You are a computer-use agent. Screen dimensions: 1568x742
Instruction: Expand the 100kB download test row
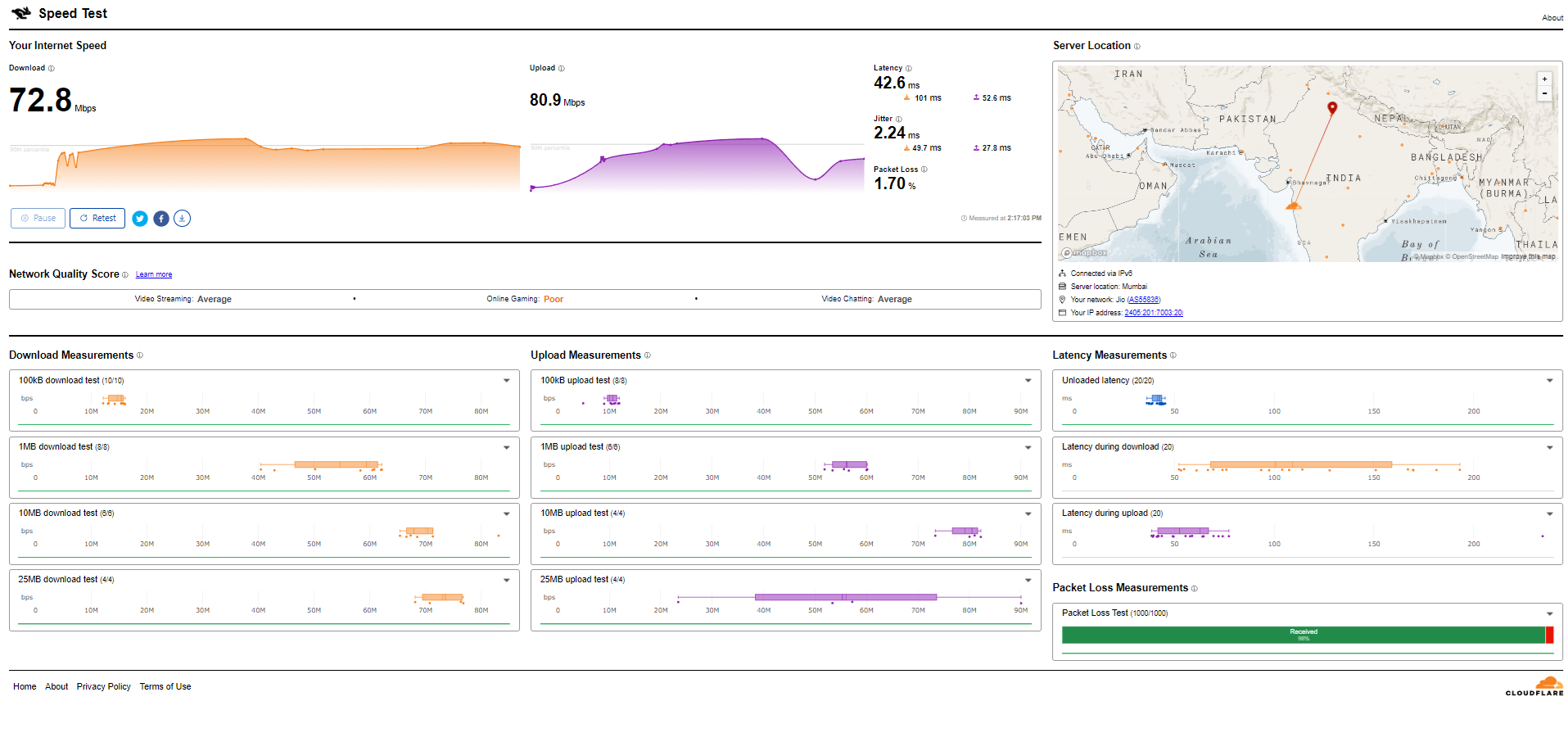click(x=506, y=381)
